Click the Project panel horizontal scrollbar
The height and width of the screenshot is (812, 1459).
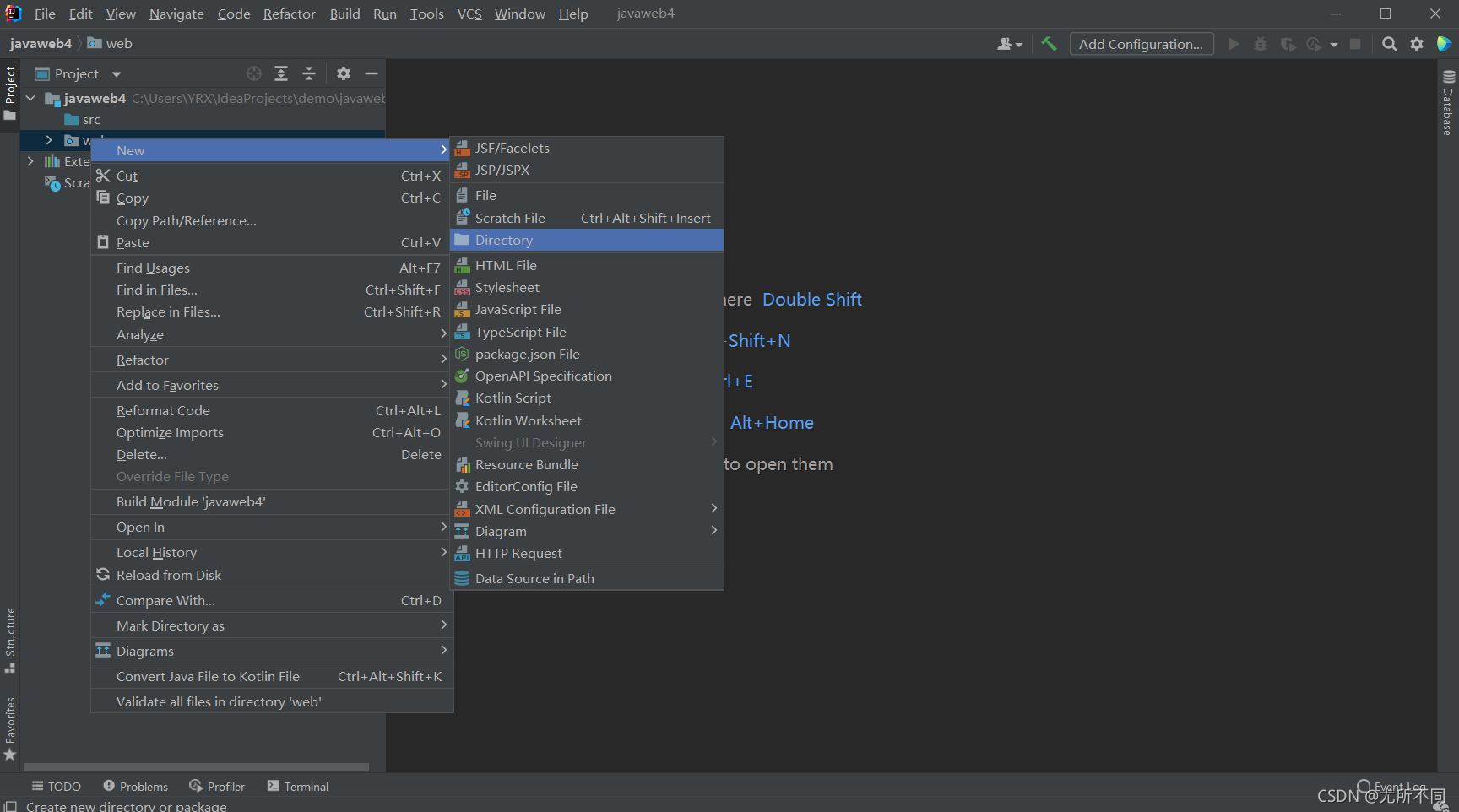(x=196, y=767)
